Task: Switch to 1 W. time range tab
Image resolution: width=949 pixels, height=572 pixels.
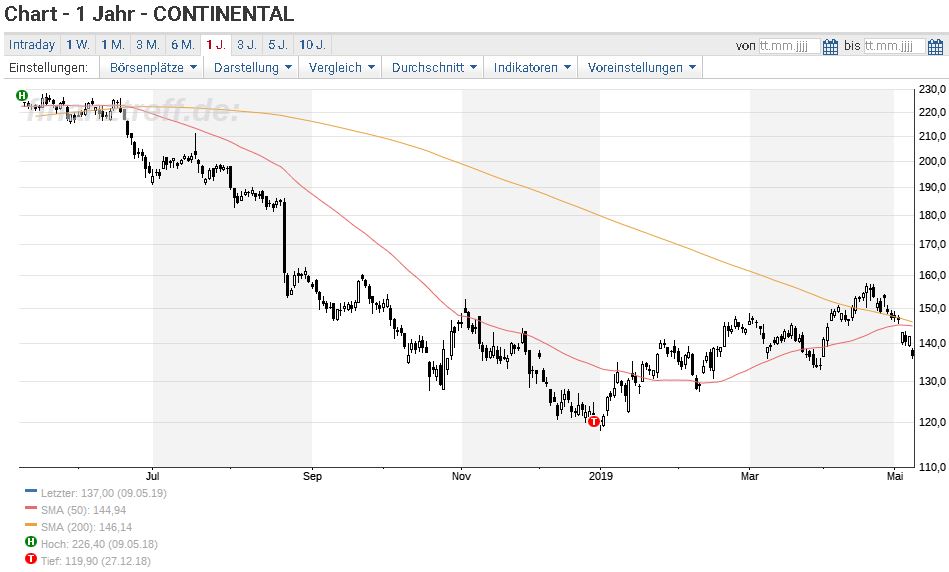Action: click(77, 45)
